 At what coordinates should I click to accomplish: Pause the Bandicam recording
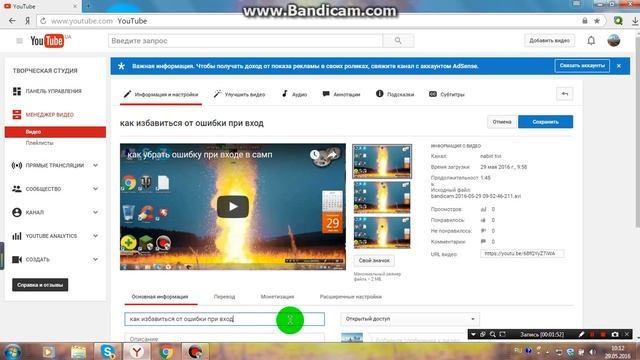[592, 334]
